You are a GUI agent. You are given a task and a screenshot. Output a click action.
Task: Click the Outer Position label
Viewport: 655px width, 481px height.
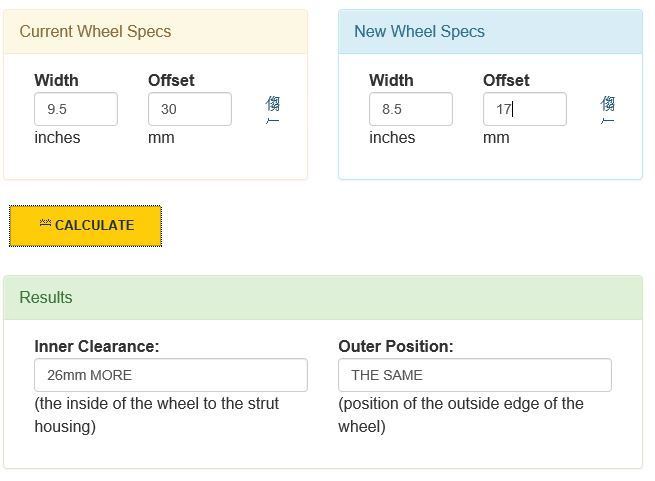click(x=395, y=346)
